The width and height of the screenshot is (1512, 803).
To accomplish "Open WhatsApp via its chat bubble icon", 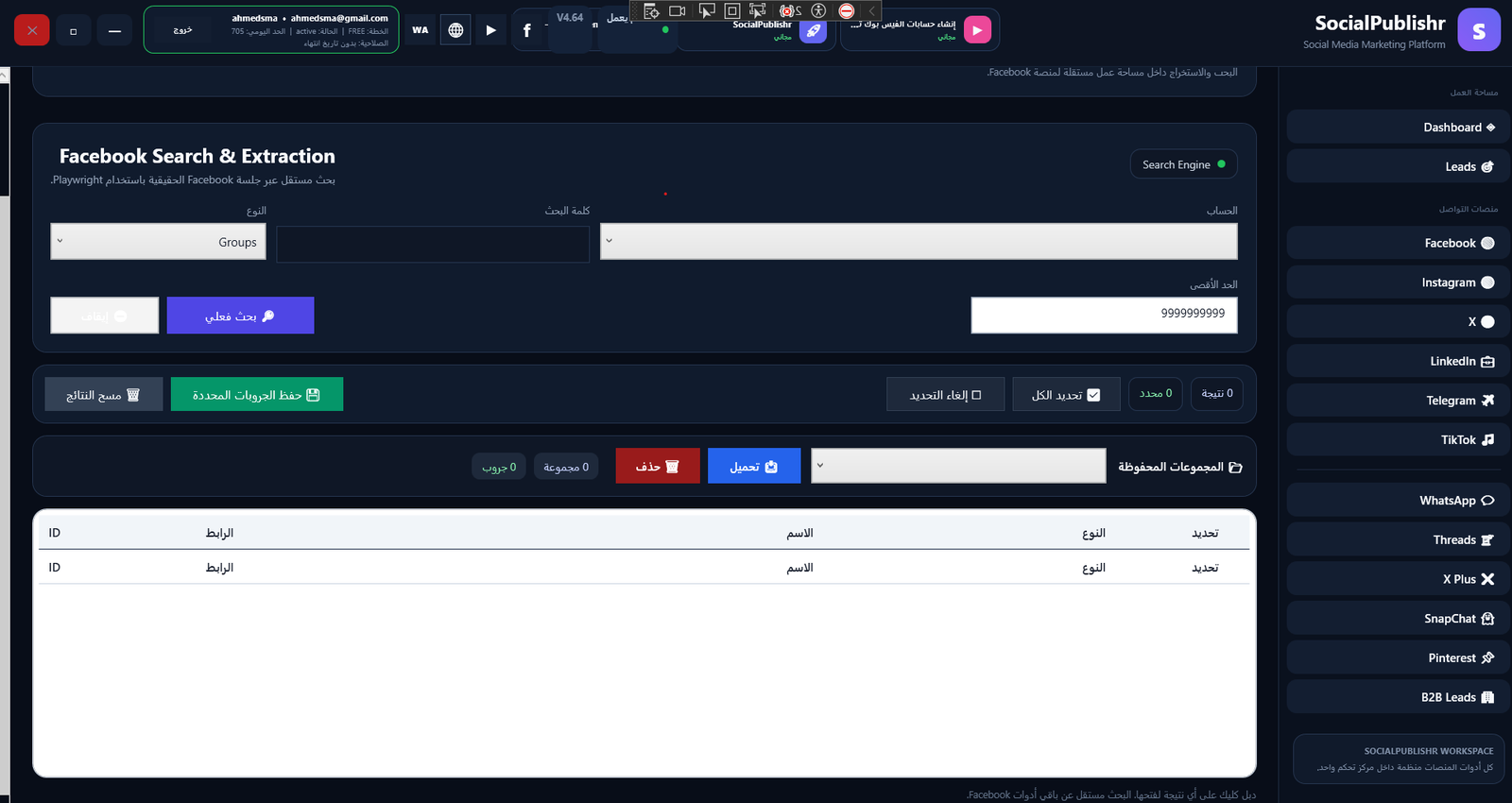I will click(1487, 501).
